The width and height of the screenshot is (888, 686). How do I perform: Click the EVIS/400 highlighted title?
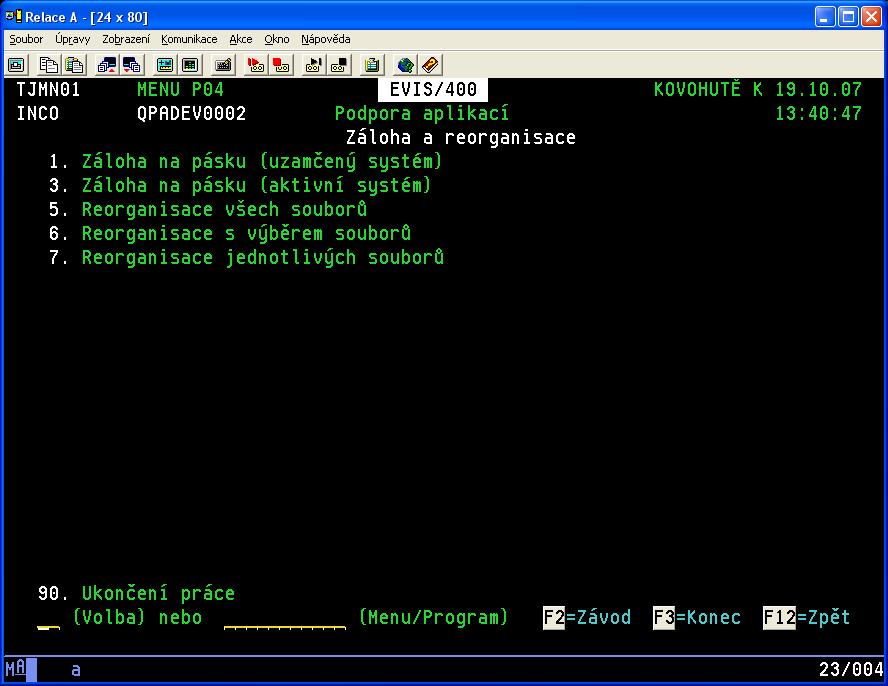(433, 90)
